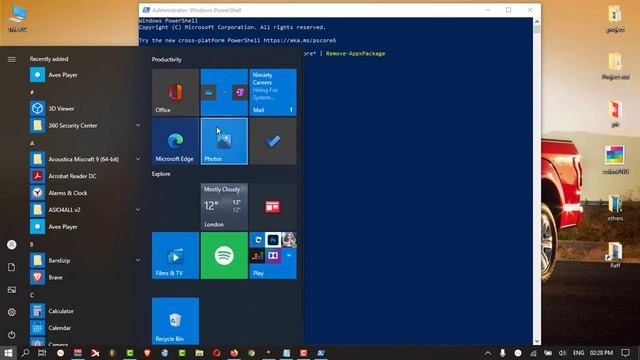Open the Start menu power options
This screenshot has width=640, height=360.
click(11, 335)
